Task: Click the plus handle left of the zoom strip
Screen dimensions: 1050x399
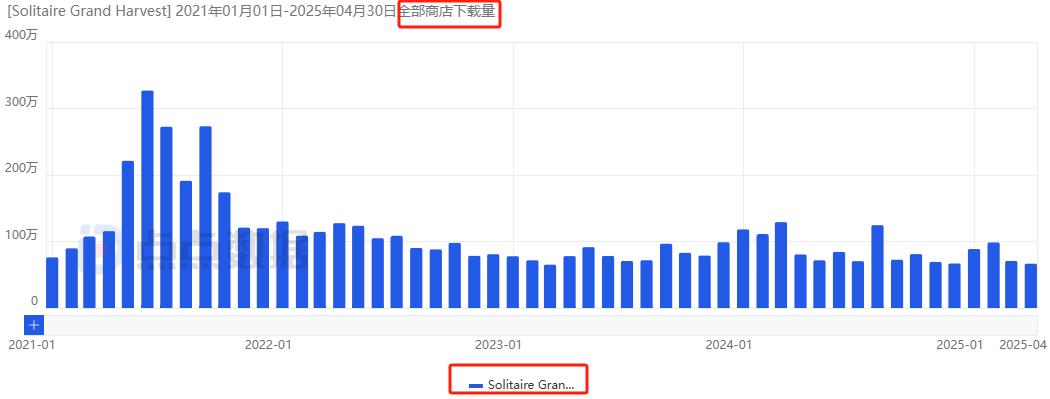Action: pos(34,325)
